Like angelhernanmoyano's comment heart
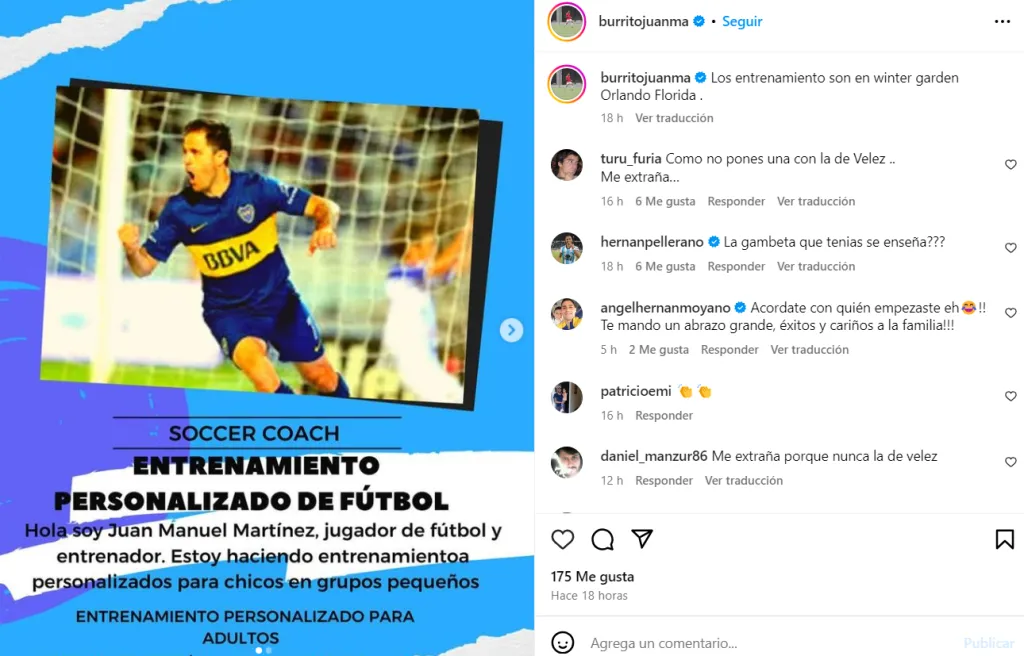This screenshot has width=1024, height=656. point(1010,313)
